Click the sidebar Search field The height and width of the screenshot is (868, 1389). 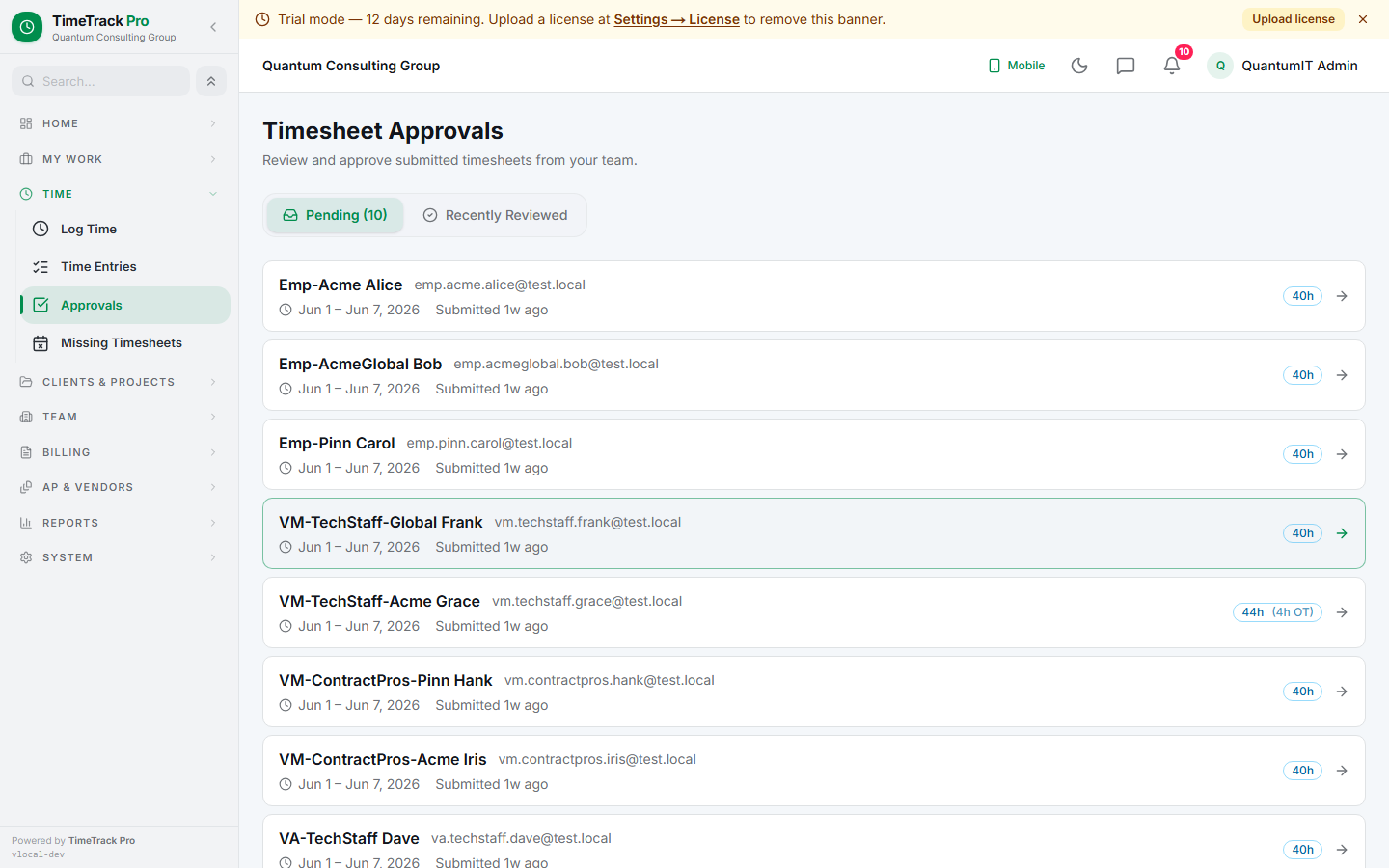[100, 81]
